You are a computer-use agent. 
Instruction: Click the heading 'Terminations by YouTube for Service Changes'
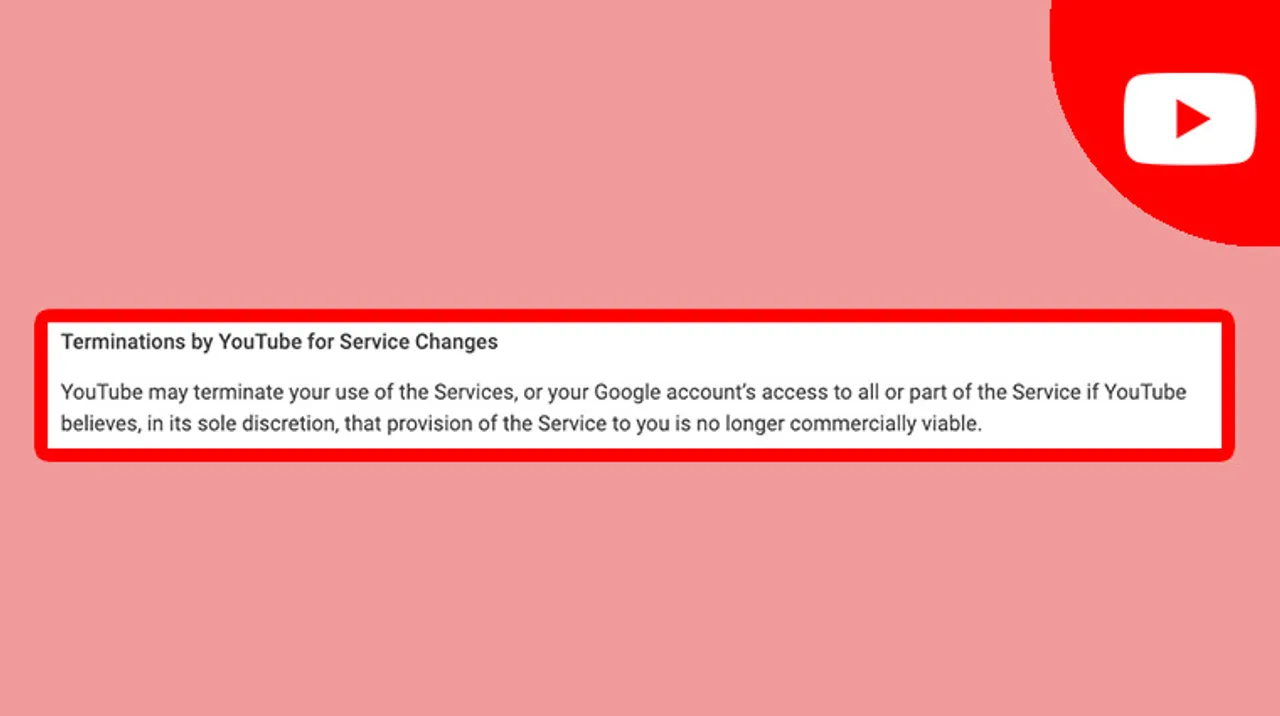[x=279, y=342]
